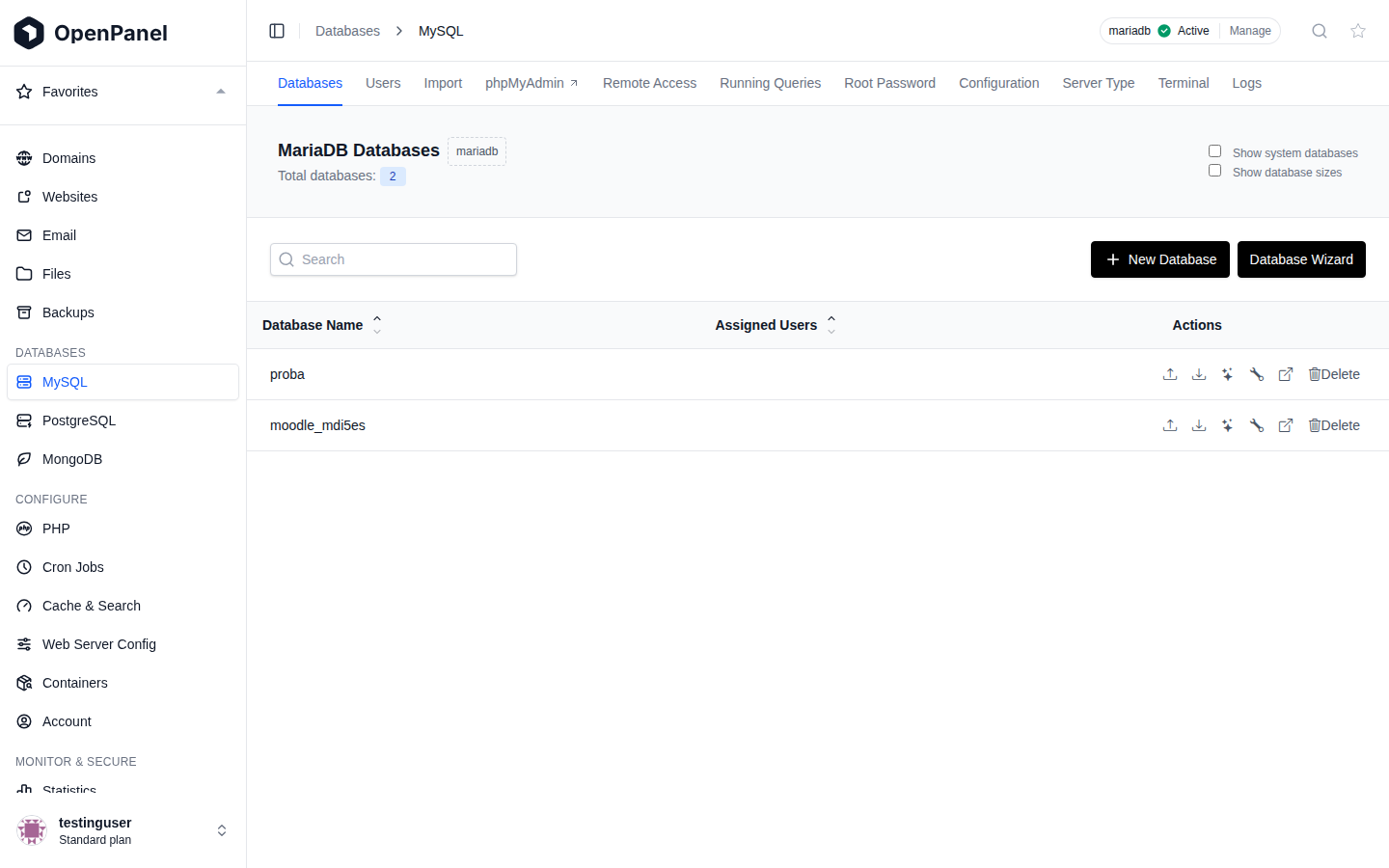The height and width of the screenshot is (868, 1389).
Task: Open MongoDB in the sidebar
Action: 123,459
